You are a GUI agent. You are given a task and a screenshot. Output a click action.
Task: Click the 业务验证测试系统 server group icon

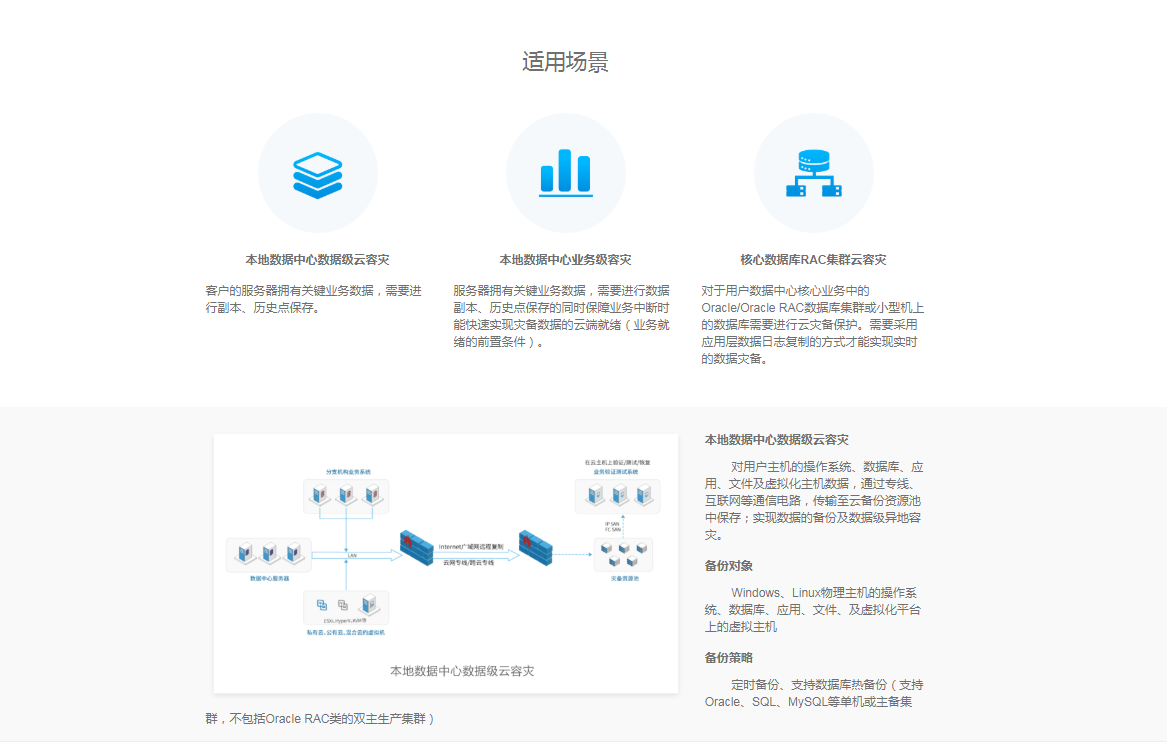point(618,494)
